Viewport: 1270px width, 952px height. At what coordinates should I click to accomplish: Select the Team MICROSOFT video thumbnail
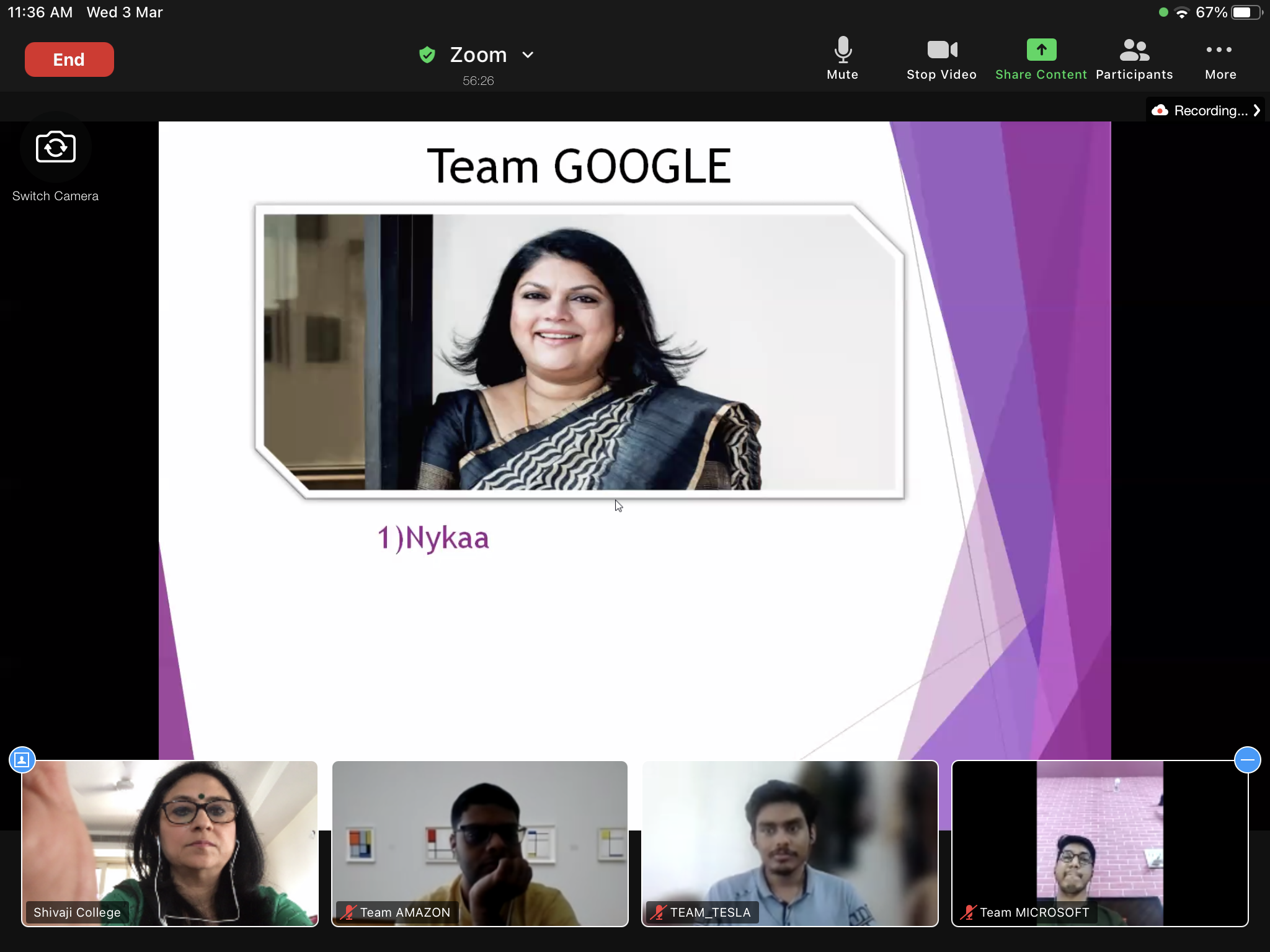pyautogui.click(x=1099, y=844)
